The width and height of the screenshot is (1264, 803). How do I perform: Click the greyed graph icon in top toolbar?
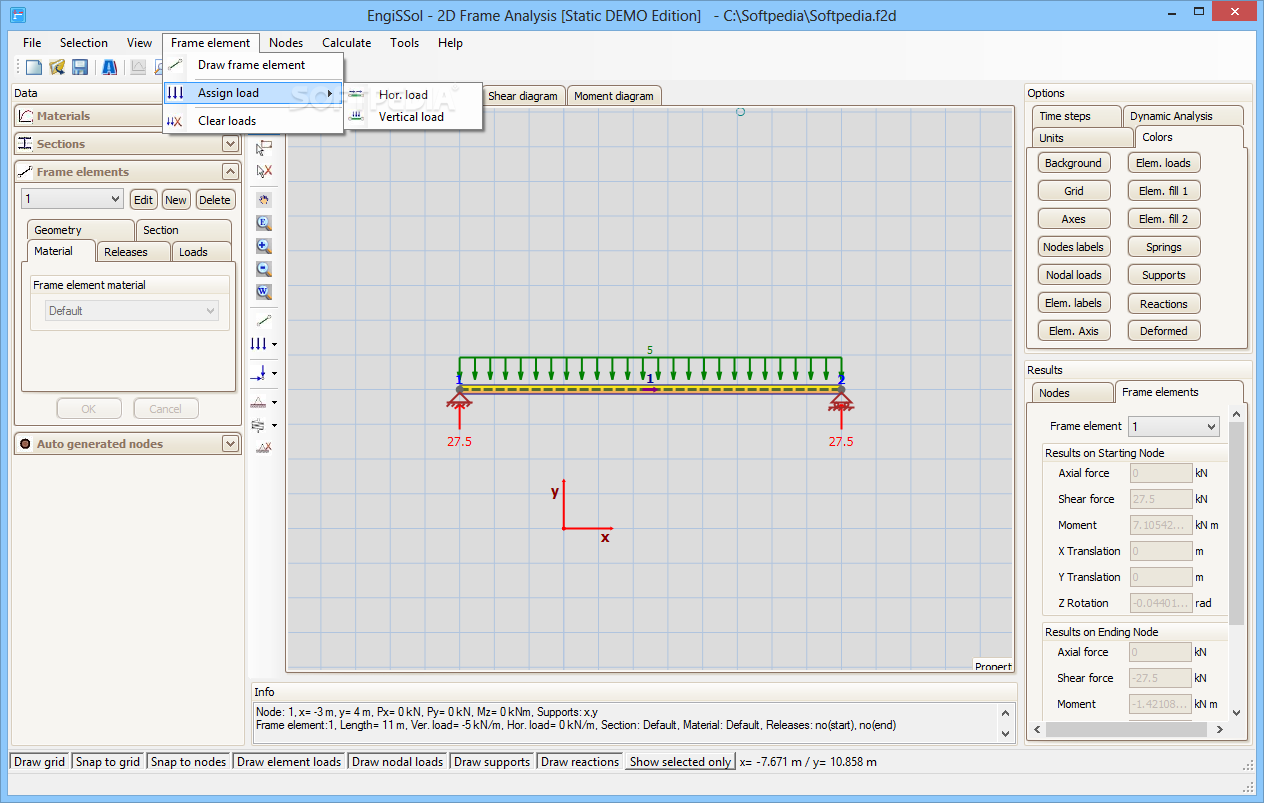tap(138, 67)
